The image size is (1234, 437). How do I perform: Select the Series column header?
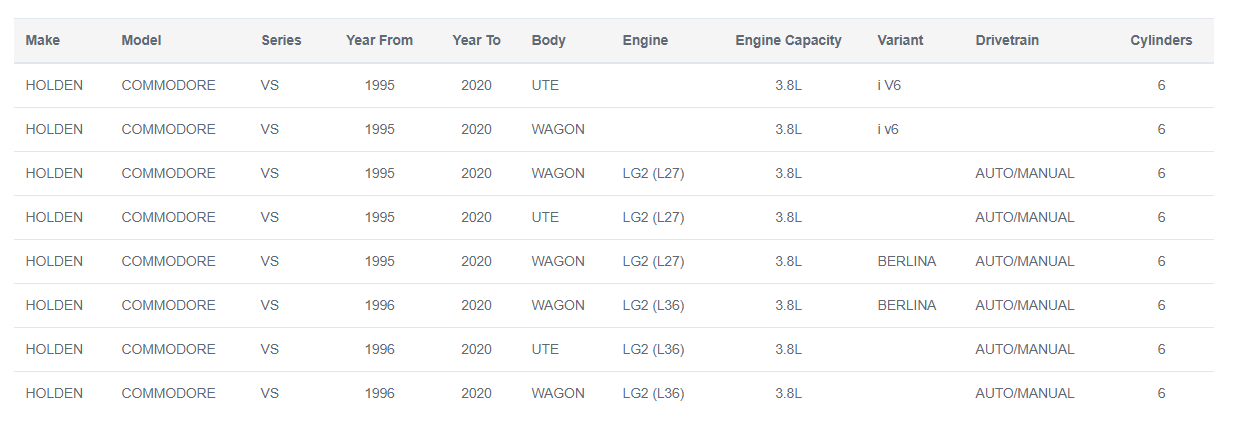[x=281, y=41]
